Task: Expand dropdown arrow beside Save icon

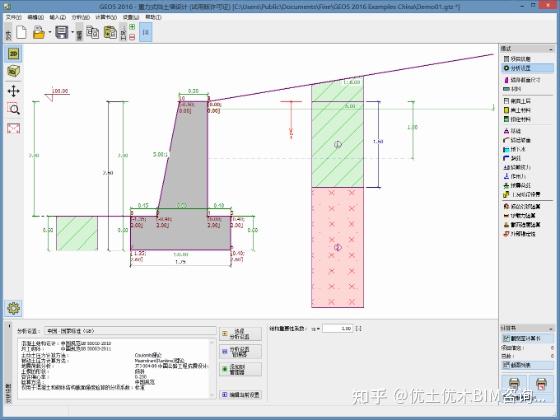Action: pos(72,32)
